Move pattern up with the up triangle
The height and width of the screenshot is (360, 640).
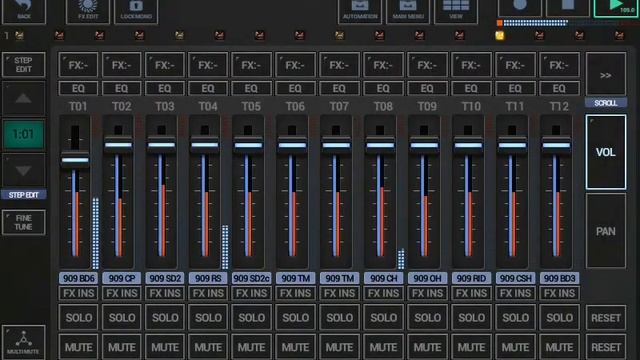point(24,98)
